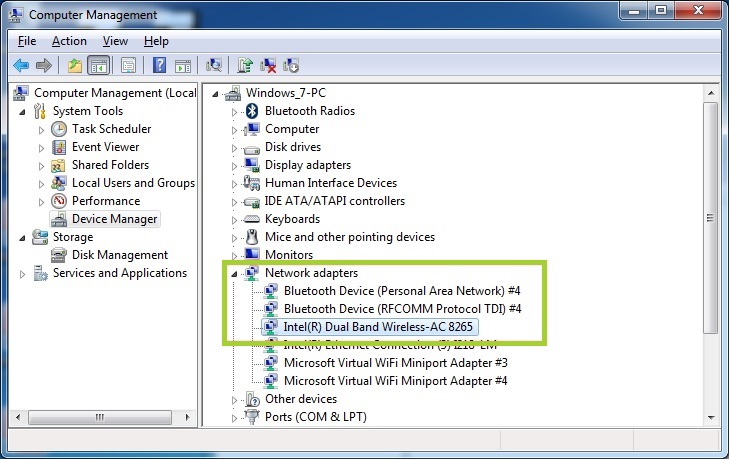Click the Keyboards device icon
Image resolution: width=729 pixels, height=459 pixels.
tap(252, 219)
